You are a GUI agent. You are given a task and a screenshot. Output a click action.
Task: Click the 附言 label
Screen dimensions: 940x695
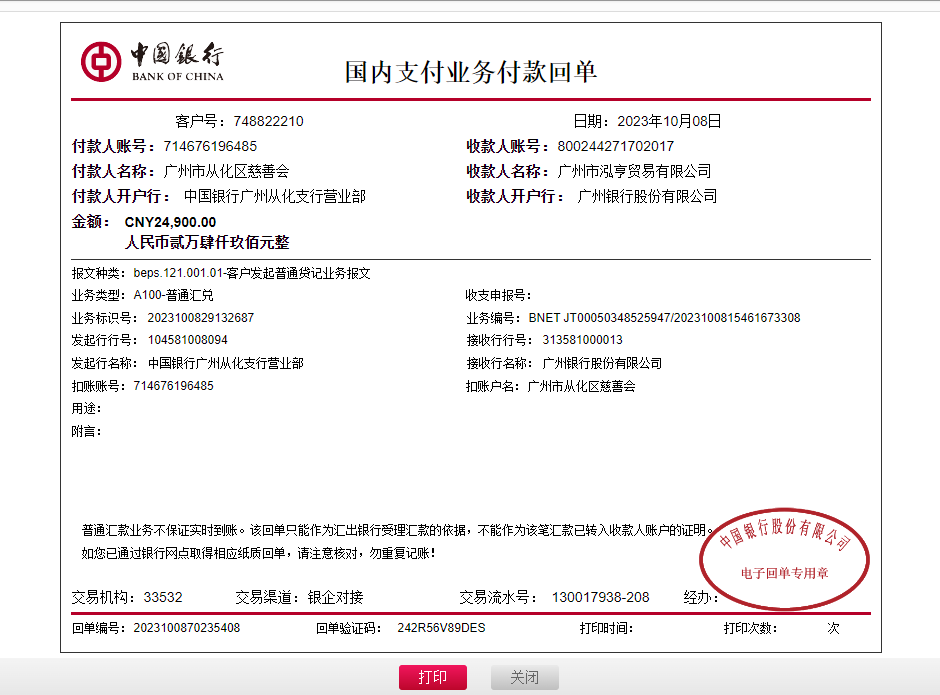pyautogui.click(x=86, y=432)
